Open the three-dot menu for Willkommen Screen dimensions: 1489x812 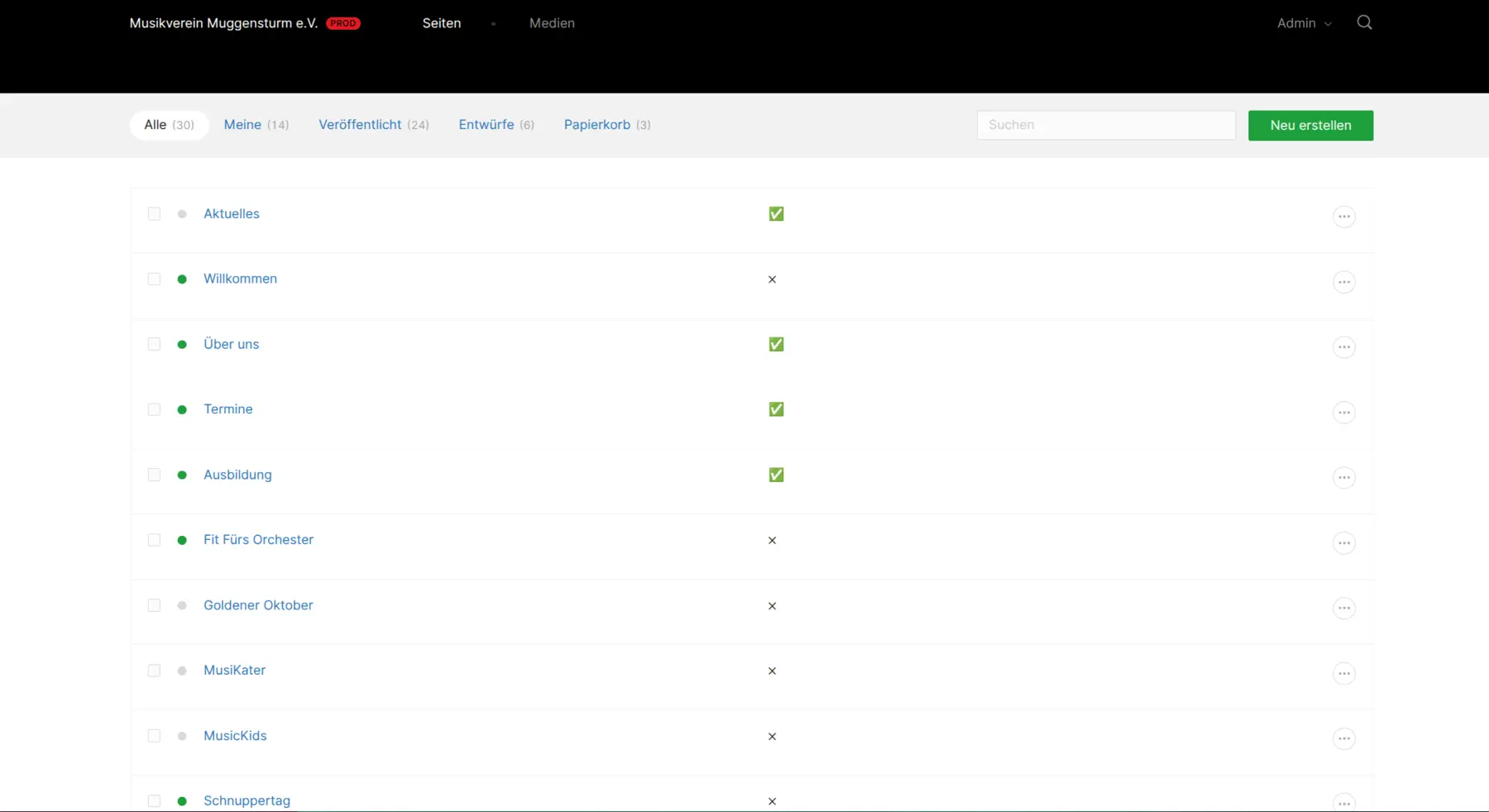pyautogui.click(x=1344, y=282)
